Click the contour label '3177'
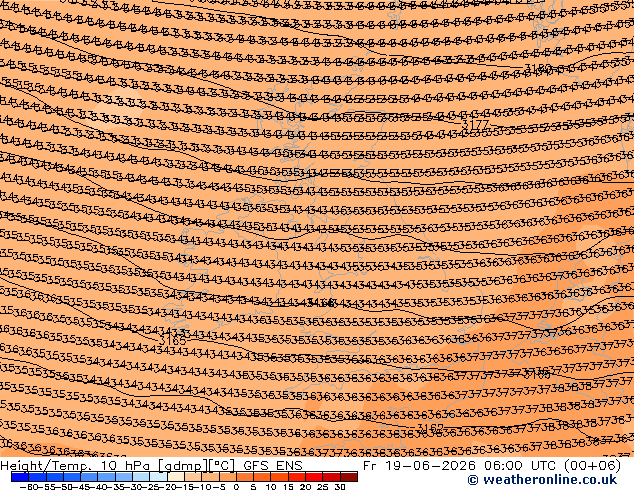Viewport: 634px width, 490px height. click(x=475, y=124)
